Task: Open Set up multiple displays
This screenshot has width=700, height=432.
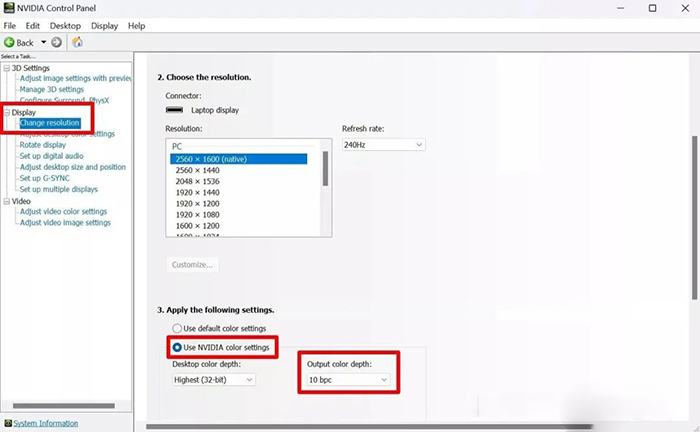Action: pyautogui.click(x=58, y=189)
